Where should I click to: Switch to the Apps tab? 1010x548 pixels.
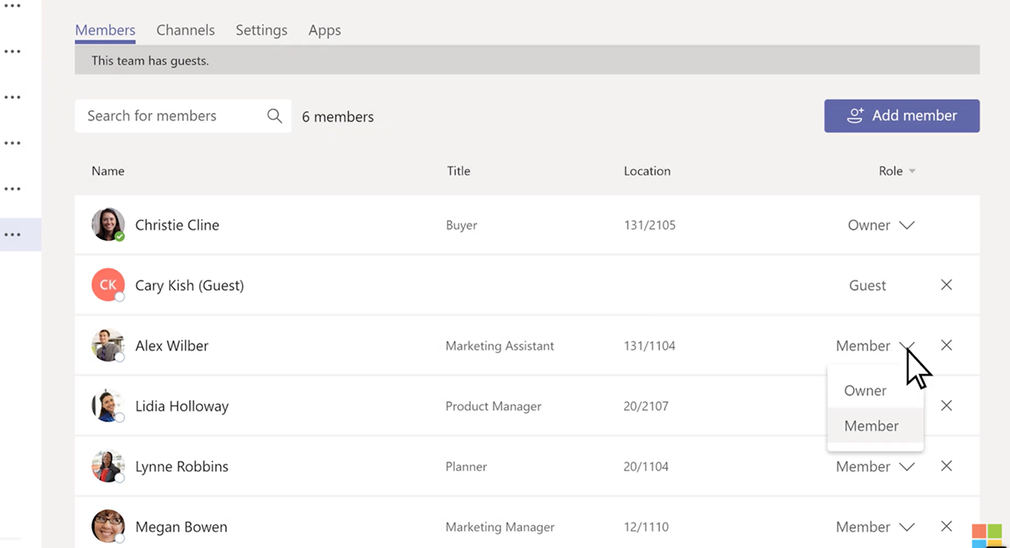click(x=325, y=30)
